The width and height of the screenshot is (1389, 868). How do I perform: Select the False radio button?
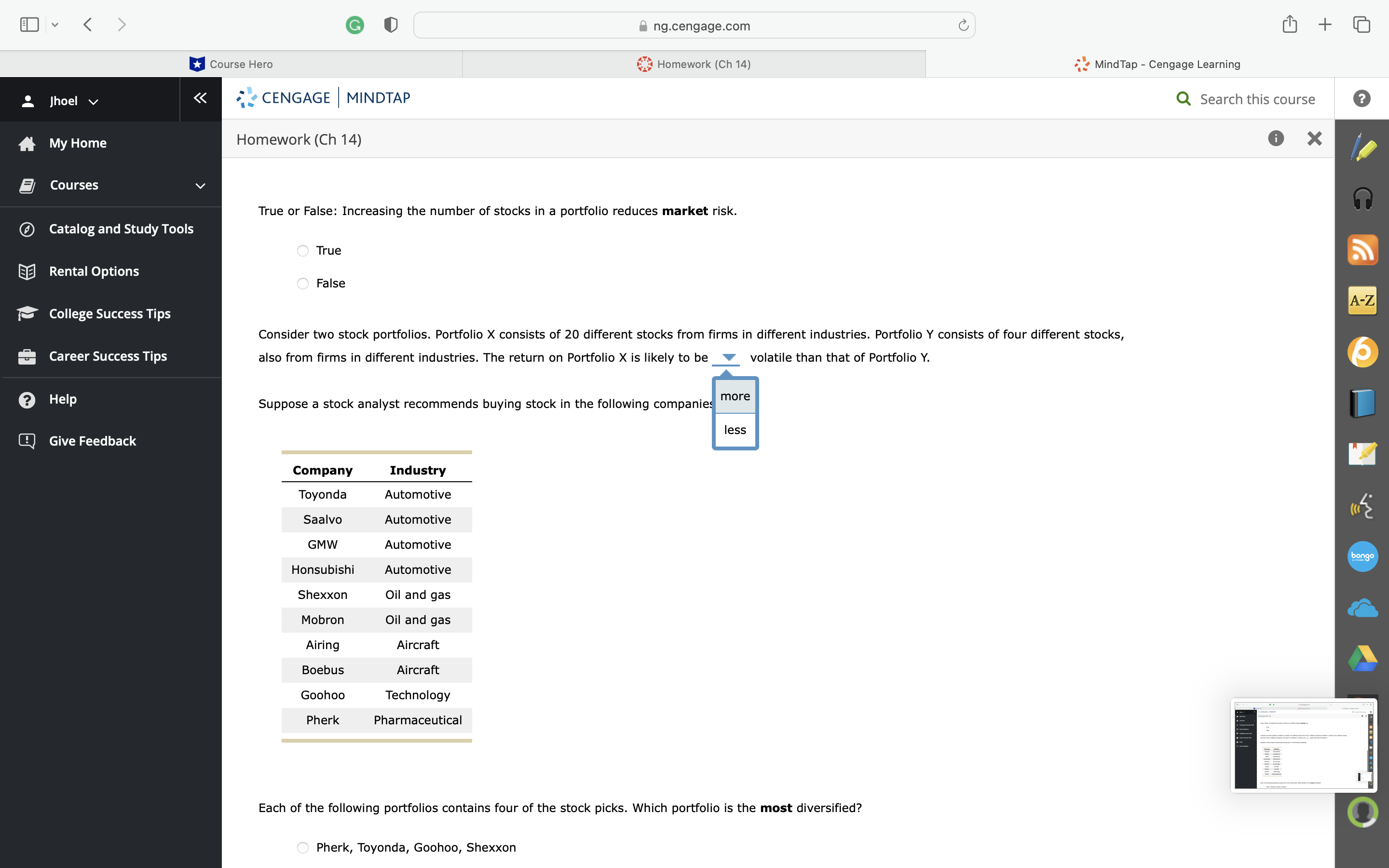click(x=302, y=283)
